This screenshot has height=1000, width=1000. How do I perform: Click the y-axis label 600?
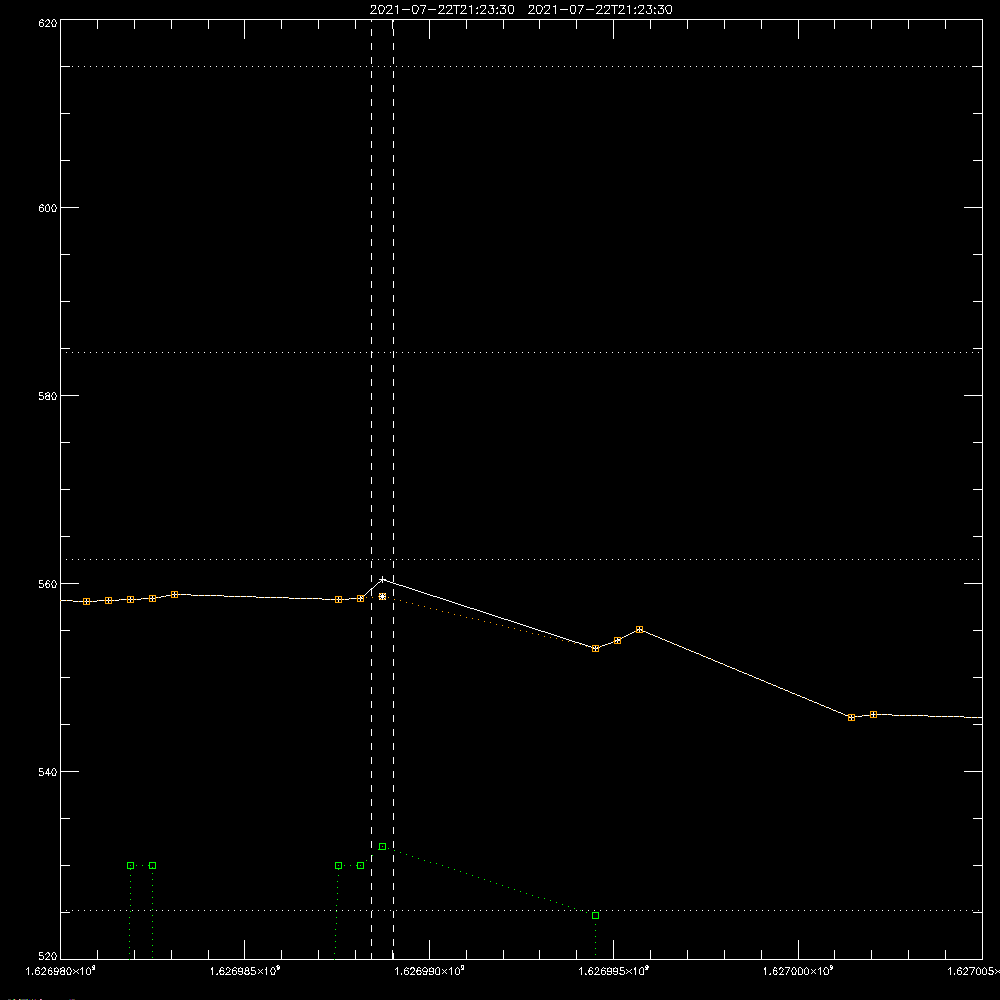pos(48,208)
